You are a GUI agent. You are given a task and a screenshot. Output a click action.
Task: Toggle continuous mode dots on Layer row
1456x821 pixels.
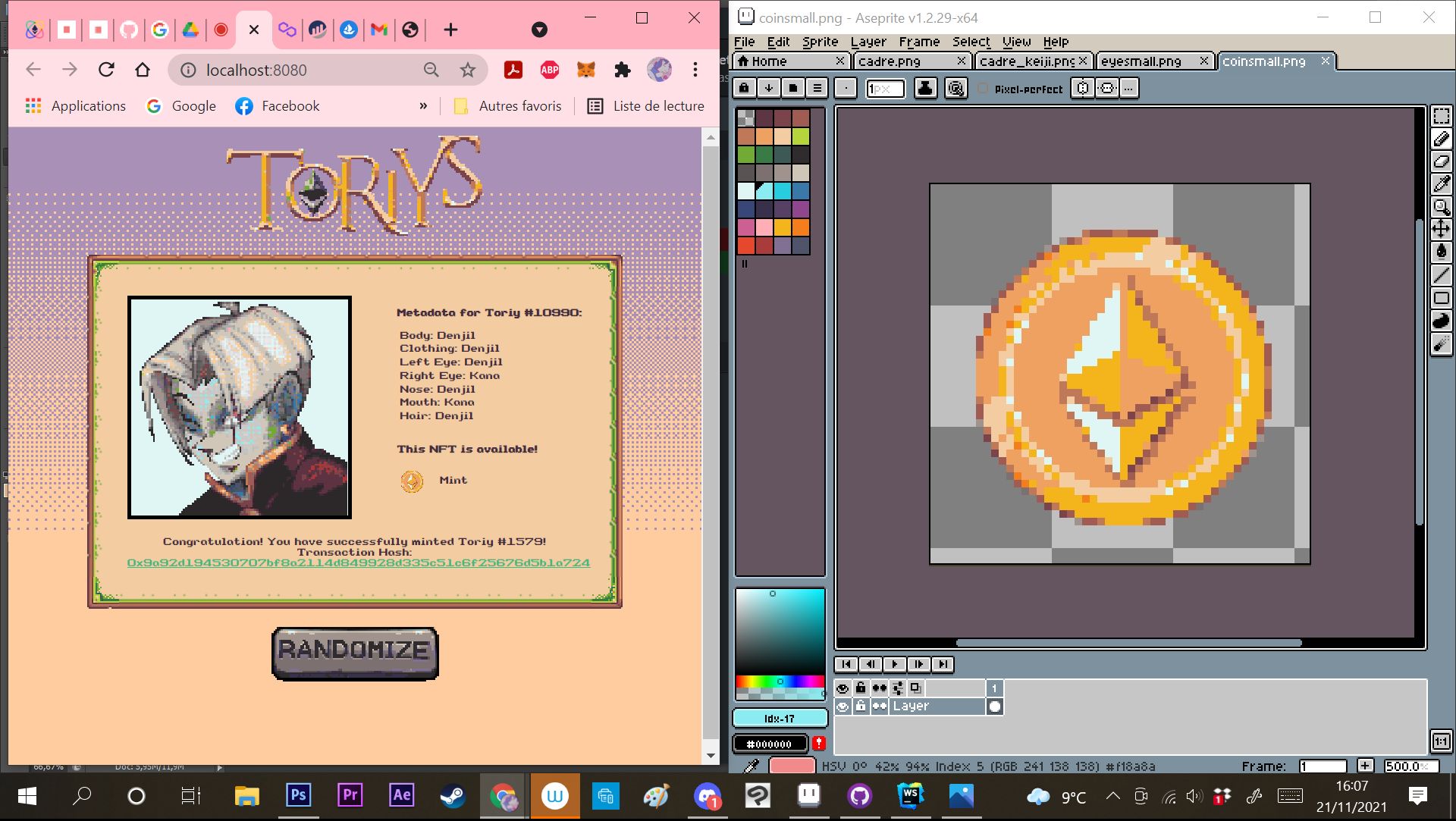pos(879,706)
